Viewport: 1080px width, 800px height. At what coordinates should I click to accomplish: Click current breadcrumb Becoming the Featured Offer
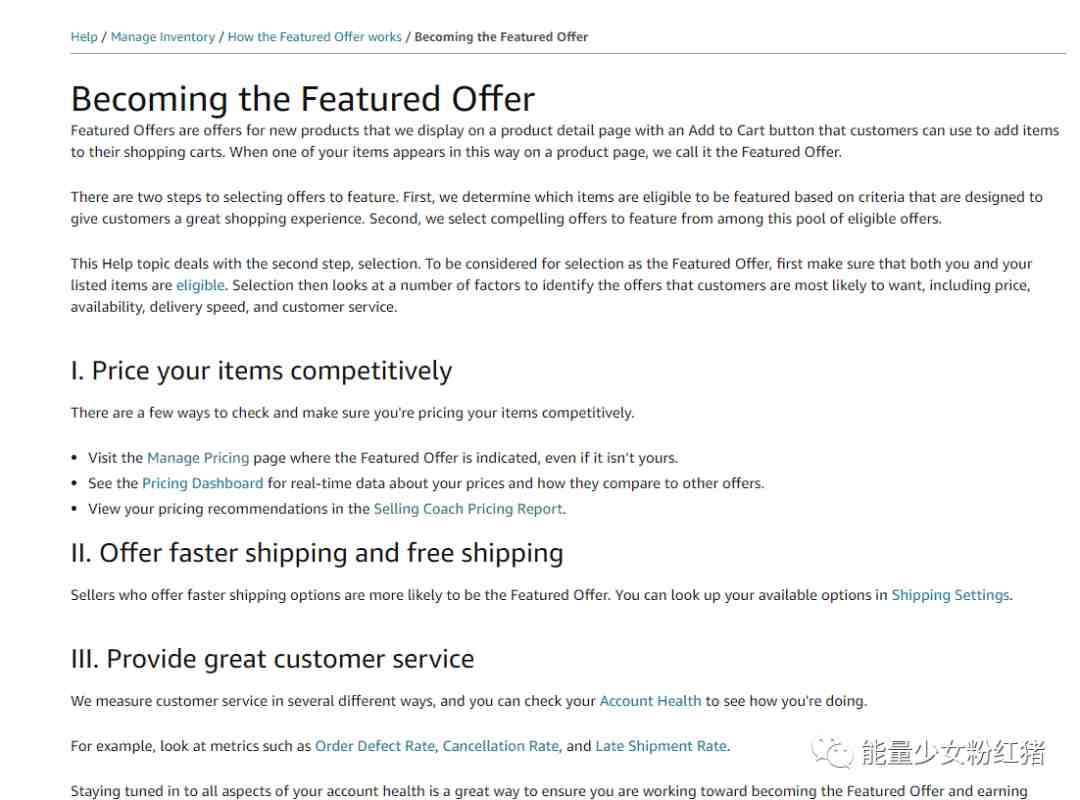(501, 37)
